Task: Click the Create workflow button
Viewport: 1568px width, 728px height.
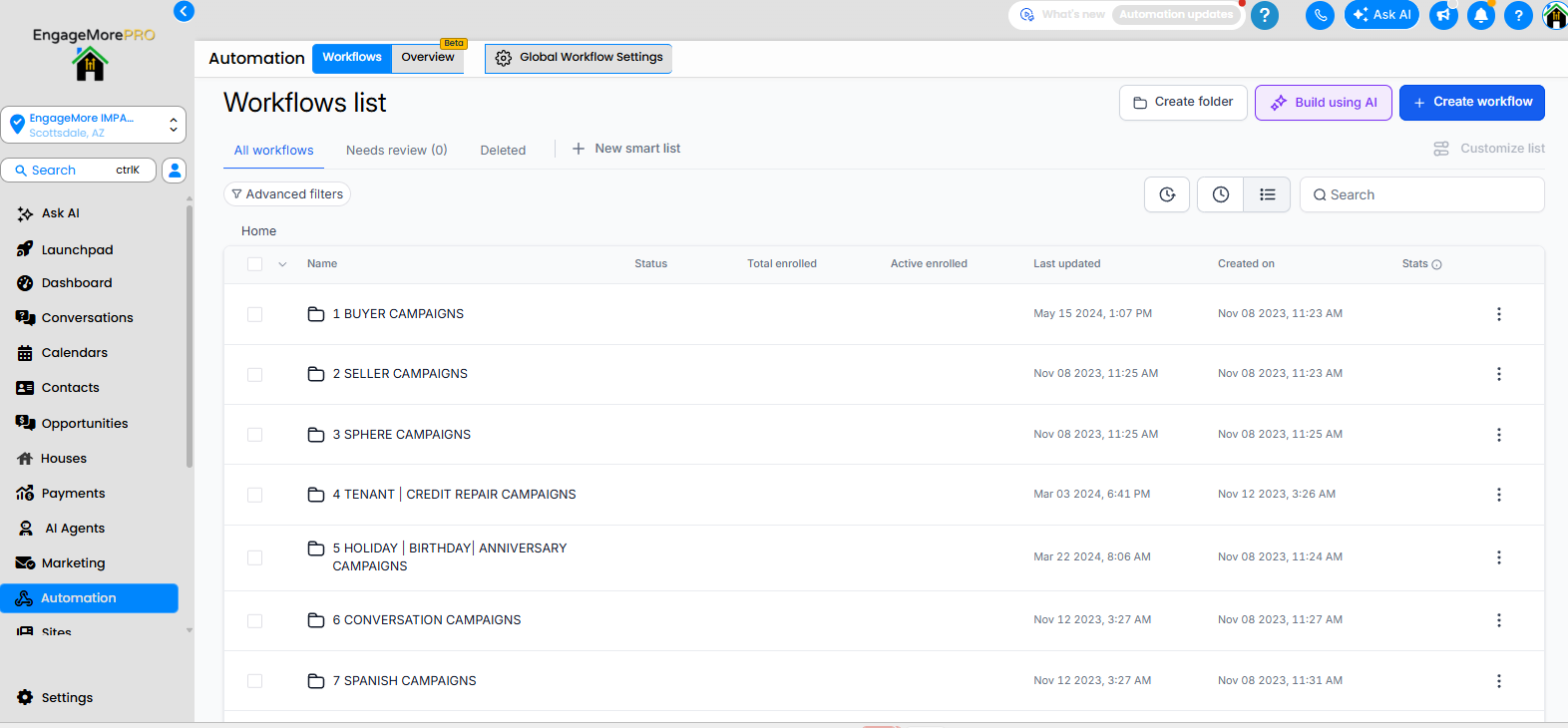Action: tap(1472, 103)
